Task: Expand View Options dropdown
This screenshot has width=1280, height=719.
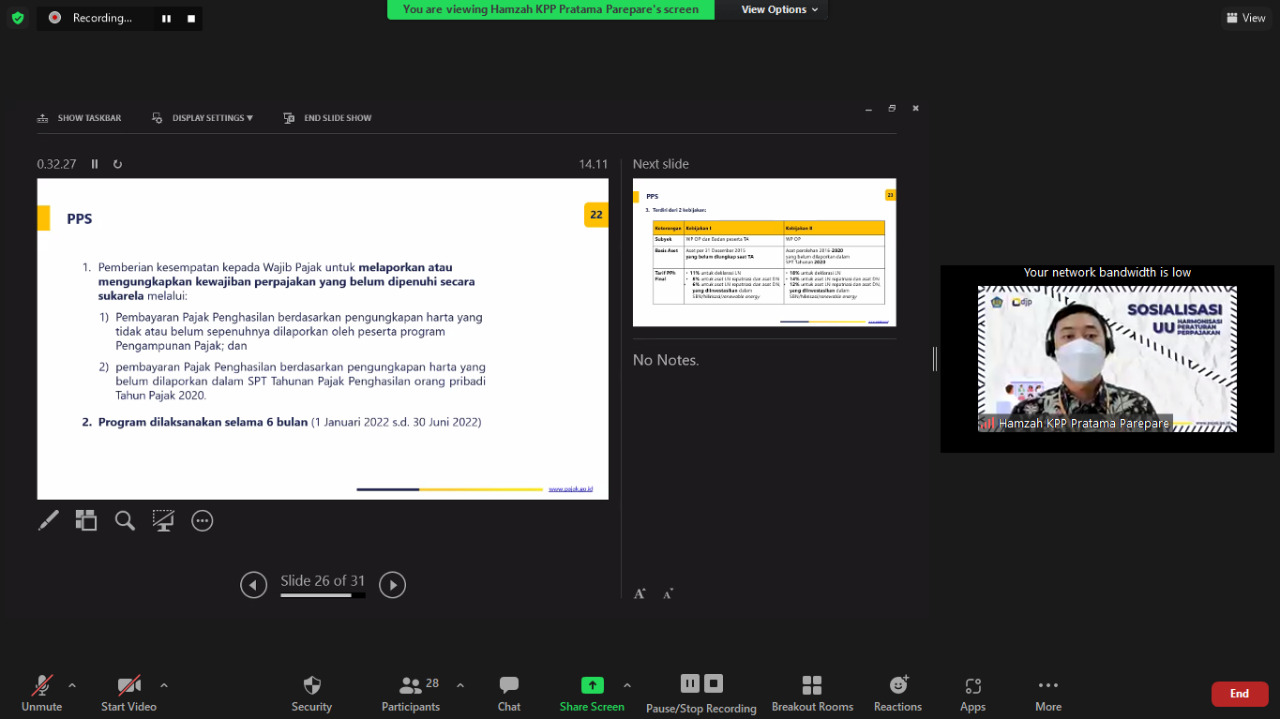Action: [779, 10]
